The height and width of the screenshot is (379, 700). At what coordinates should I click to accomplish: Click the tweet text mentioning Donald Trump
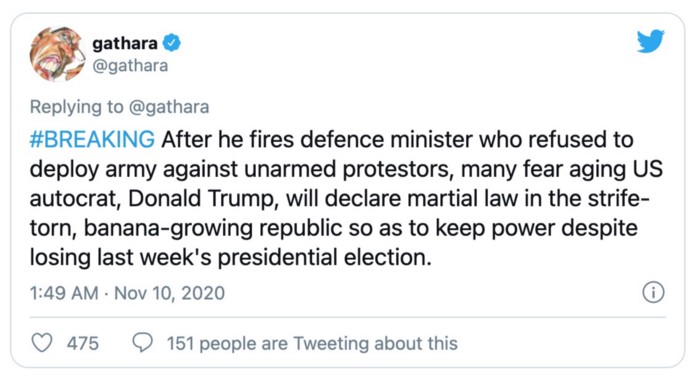tap(201, 199)
